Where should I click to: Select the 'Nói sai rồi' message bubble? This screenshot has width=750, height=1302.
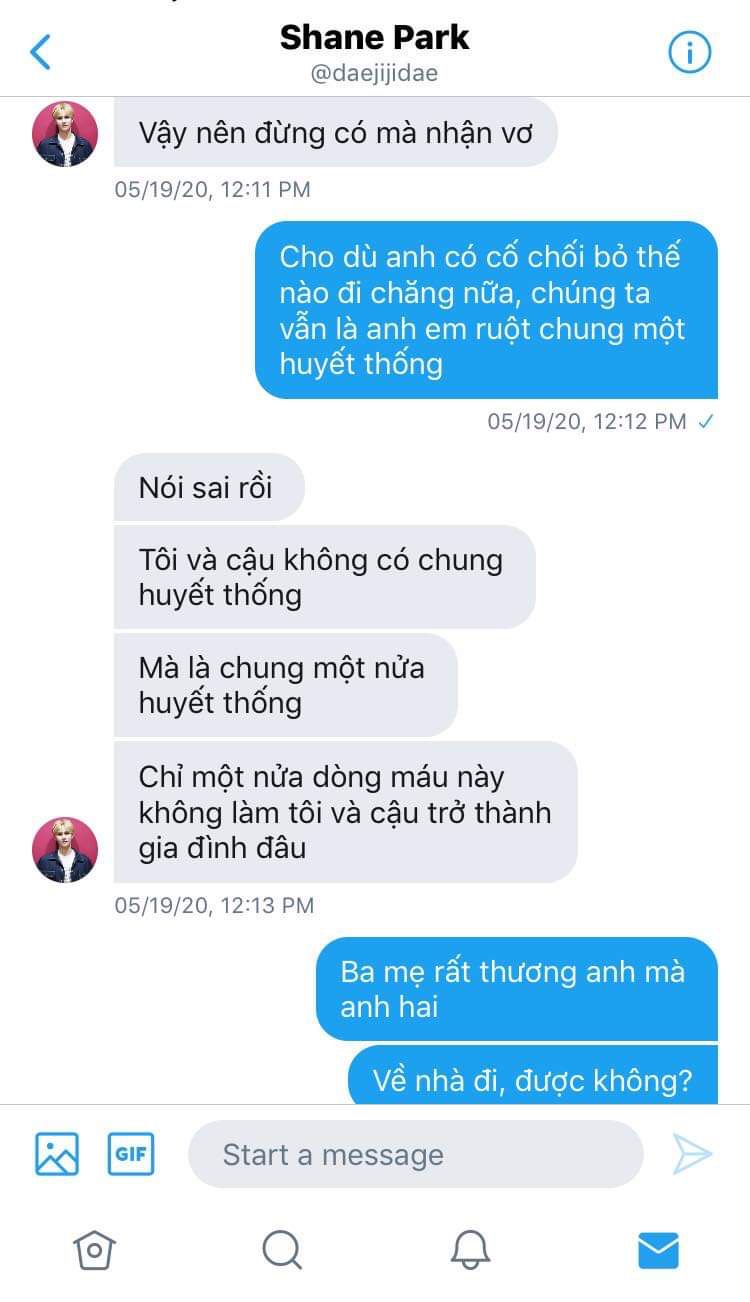(x=209, y=487)
